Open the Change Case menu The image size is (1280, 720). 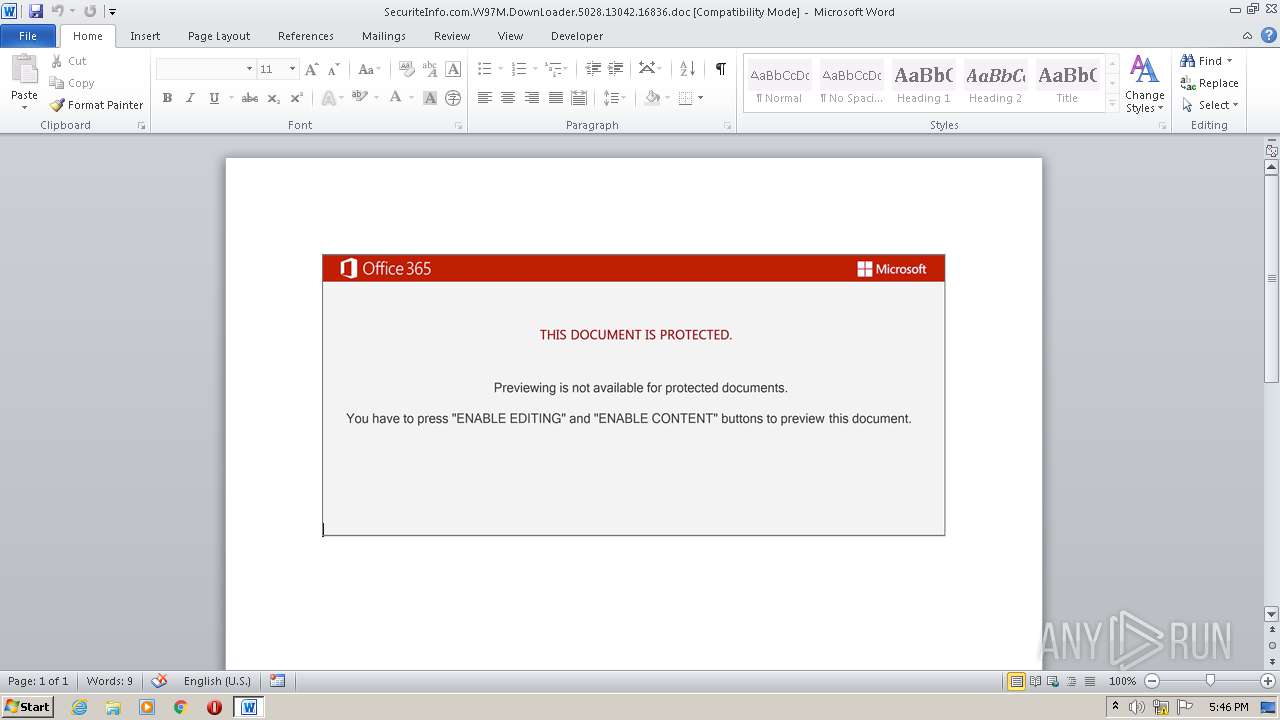(x=368, y=69)
